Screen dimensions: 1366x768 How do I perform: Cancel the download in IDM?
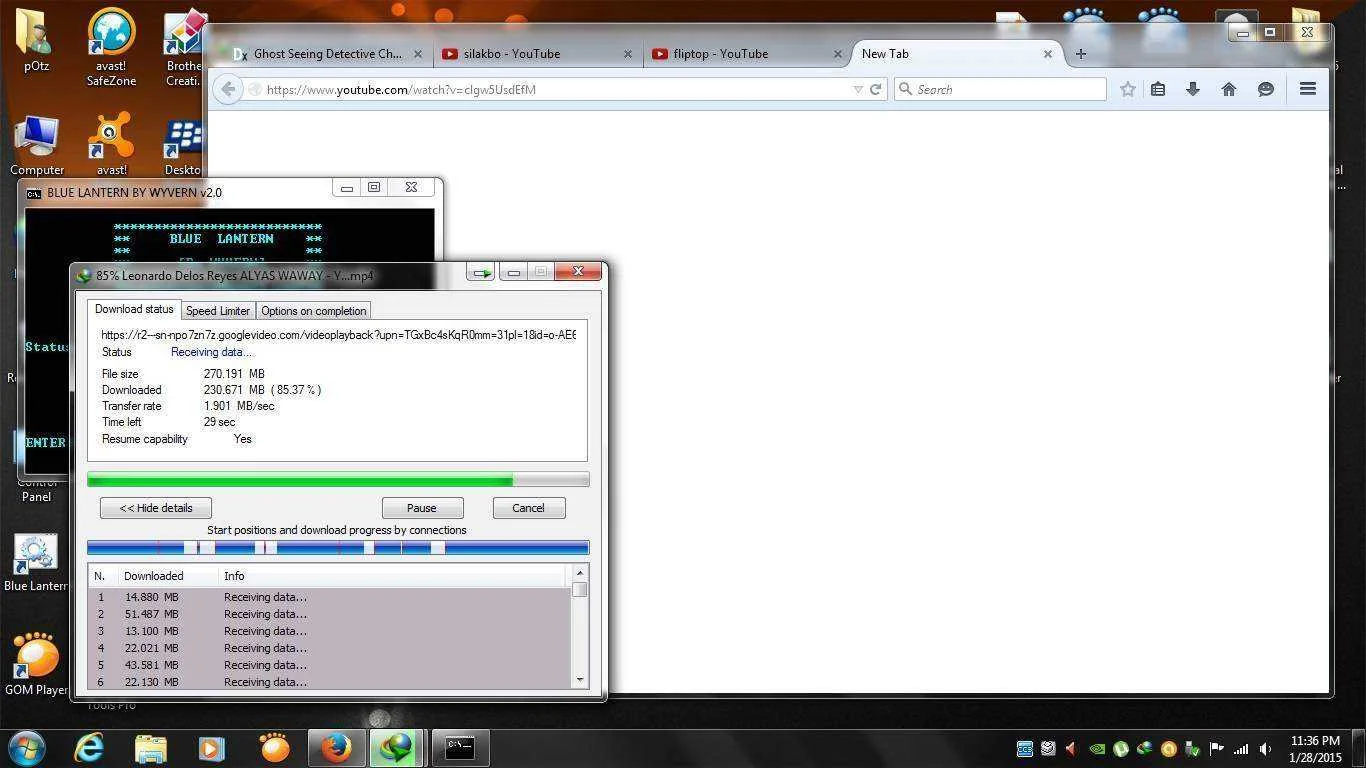(x=528, y=508)
